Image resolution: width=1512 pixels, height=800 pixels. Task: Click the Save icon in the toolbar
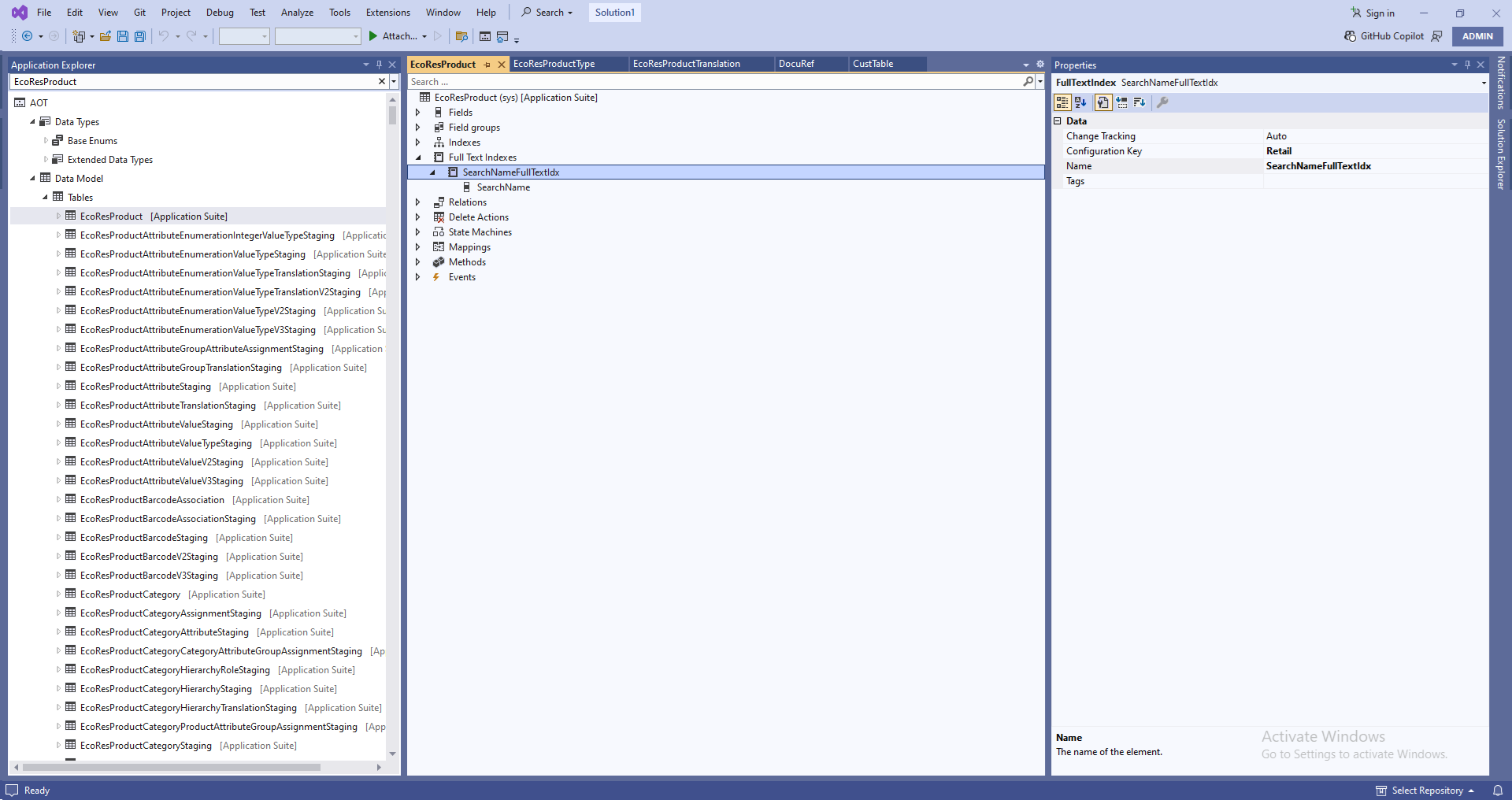(x=123, y=36)
